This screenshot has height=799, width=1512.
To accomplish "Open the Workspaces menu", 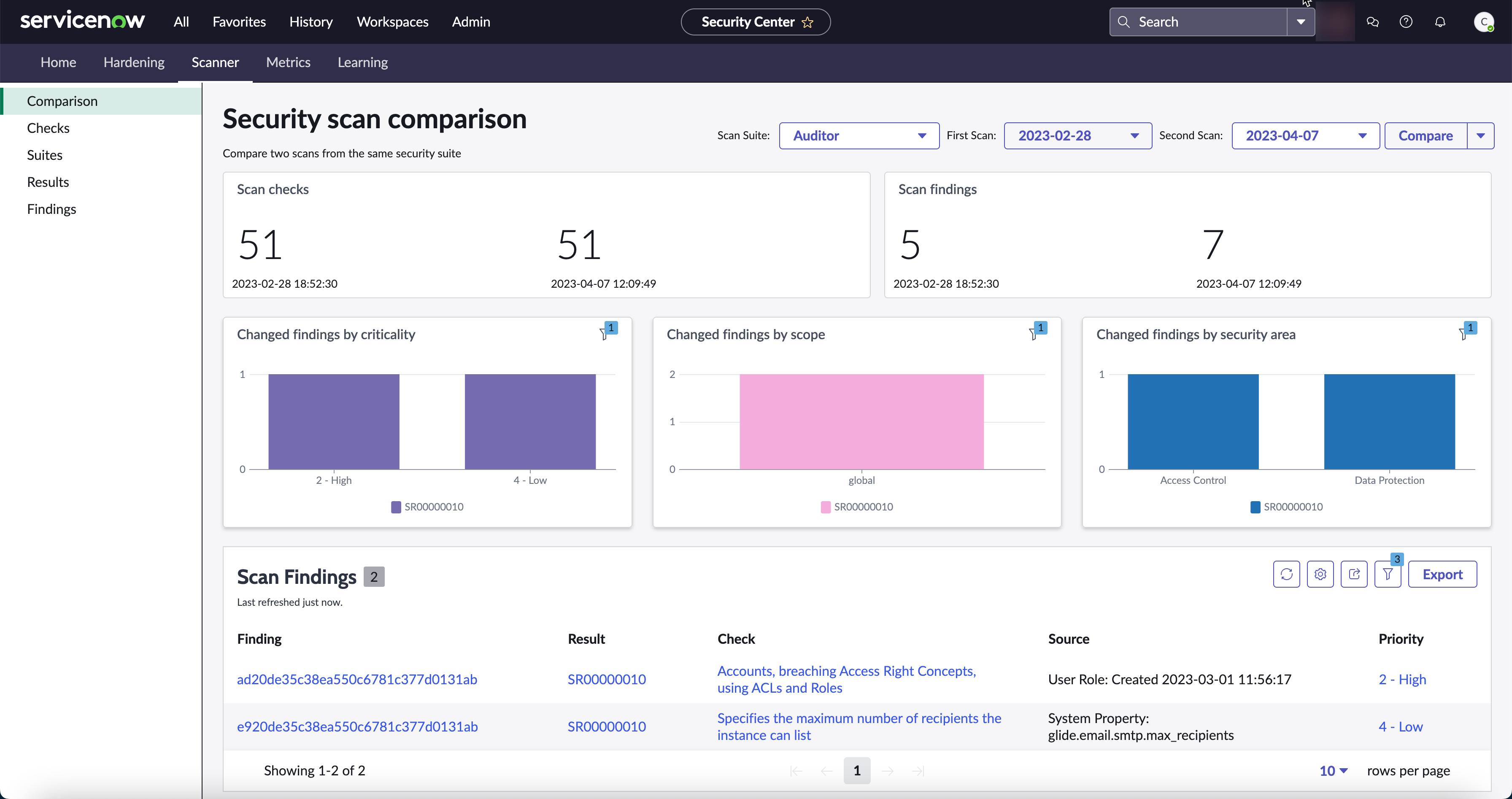I will pyautogui.click(x=393, y=22).
